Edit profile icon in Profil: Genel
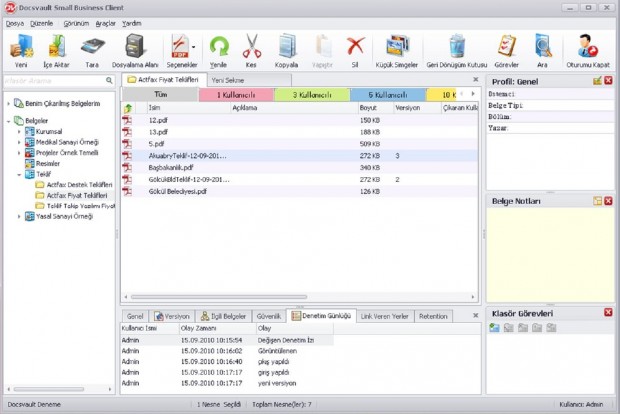This screenshot has height=414, width=620. 597,81
